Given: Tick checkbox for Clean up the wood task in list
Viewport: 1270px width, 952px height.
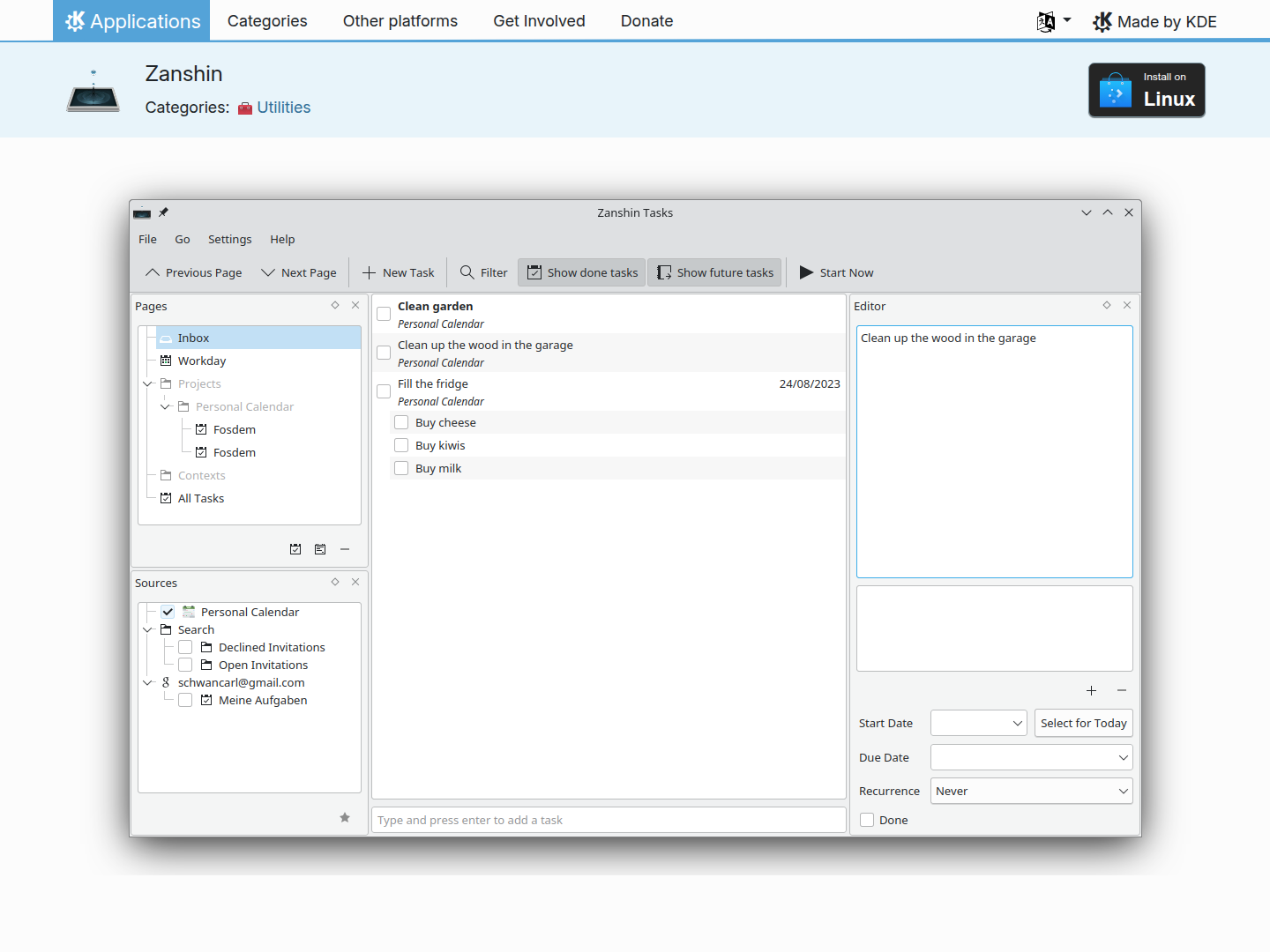Looking at the screenshot, I should [384, 353].
